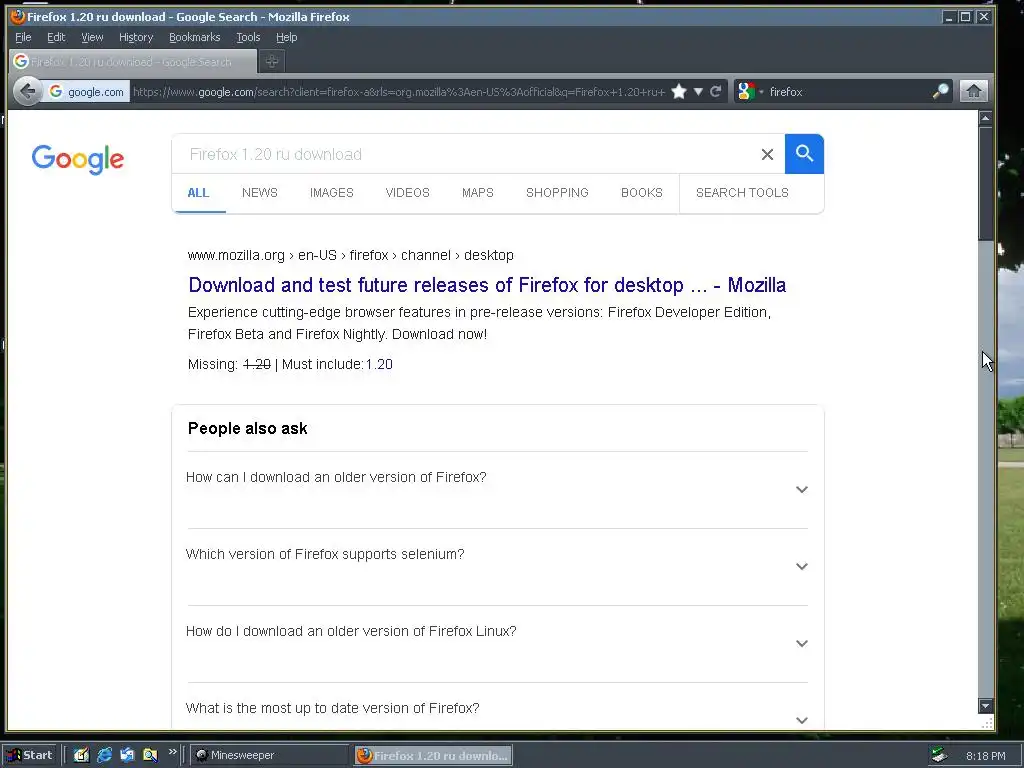1024x768 pixels.
Task: Reload the page with the refresh icon
Action: (716, 91)
